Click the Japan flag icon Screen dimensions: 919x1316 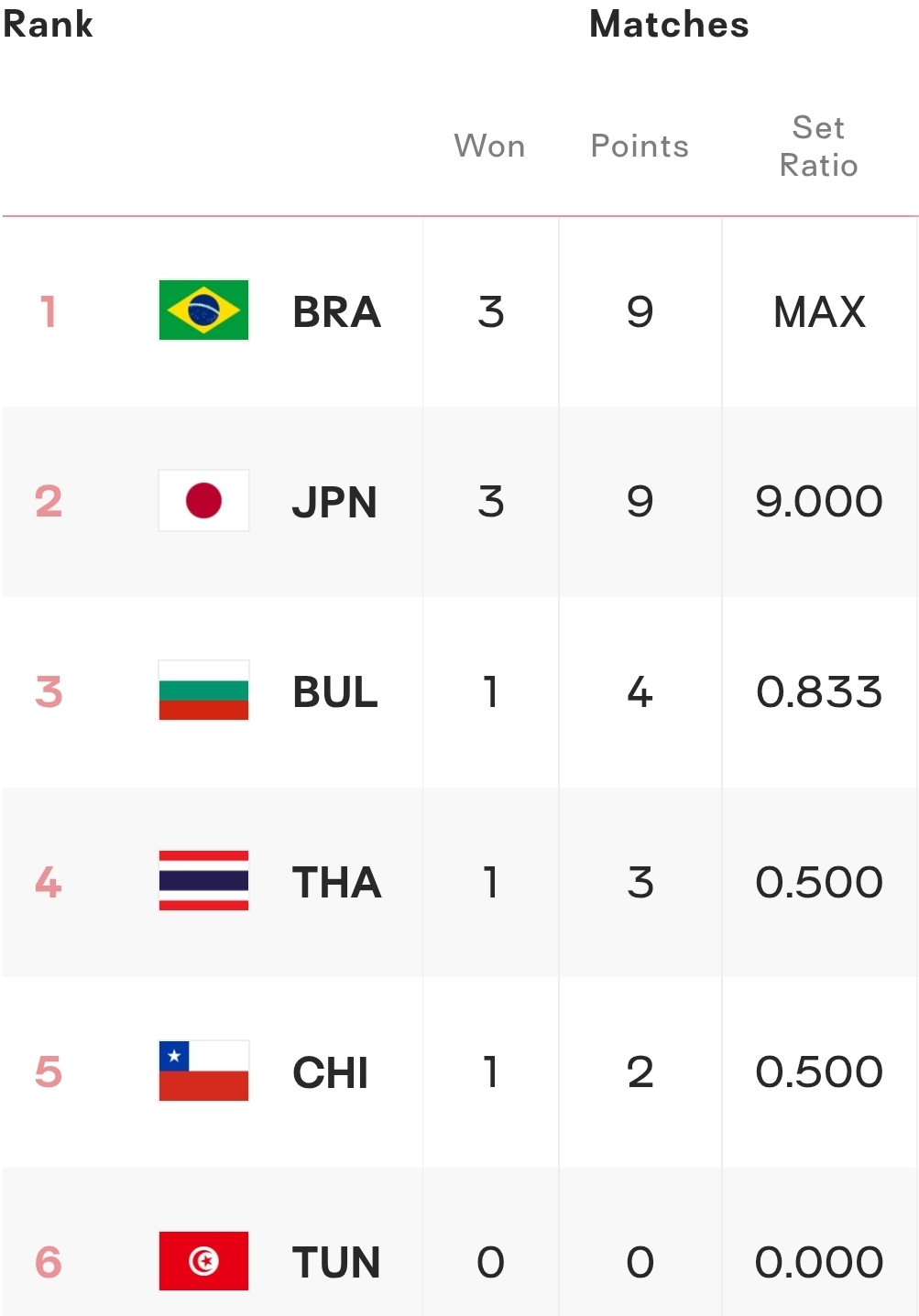tap(203, 501)
